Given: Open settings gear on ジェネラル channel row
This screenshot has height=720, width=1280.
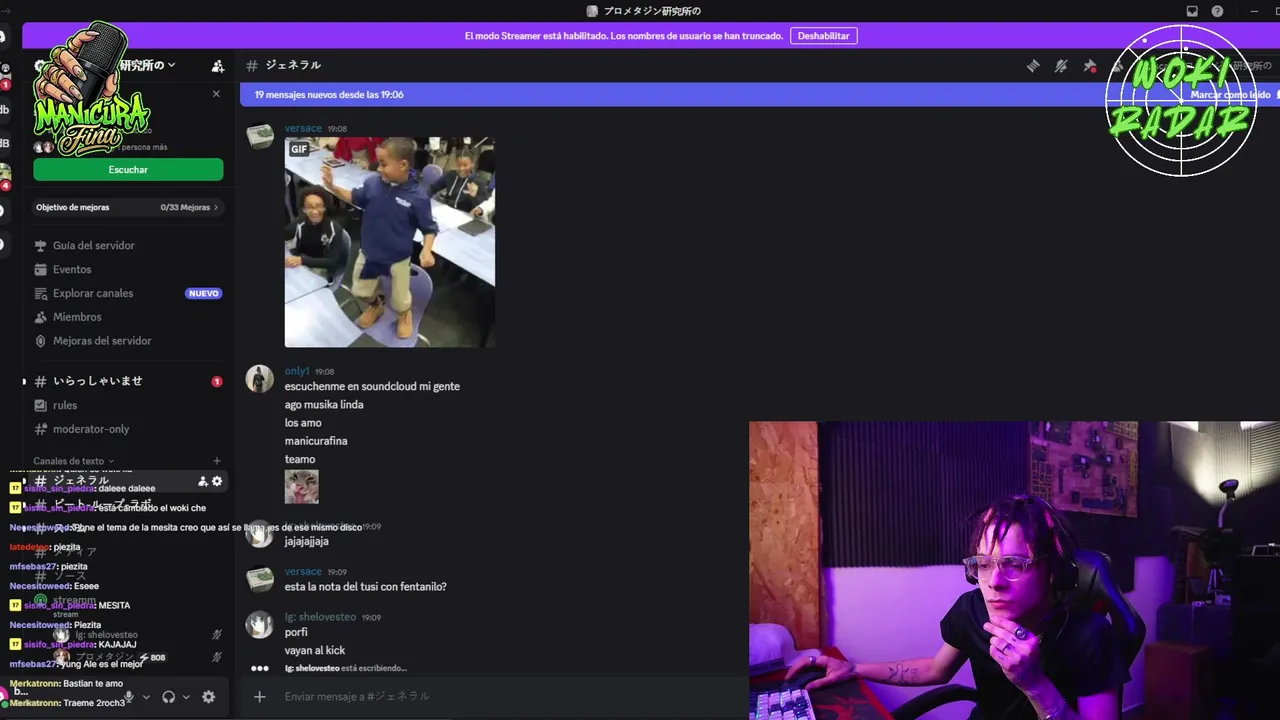Looking at the screenshot, I should (x=217, y=481).
